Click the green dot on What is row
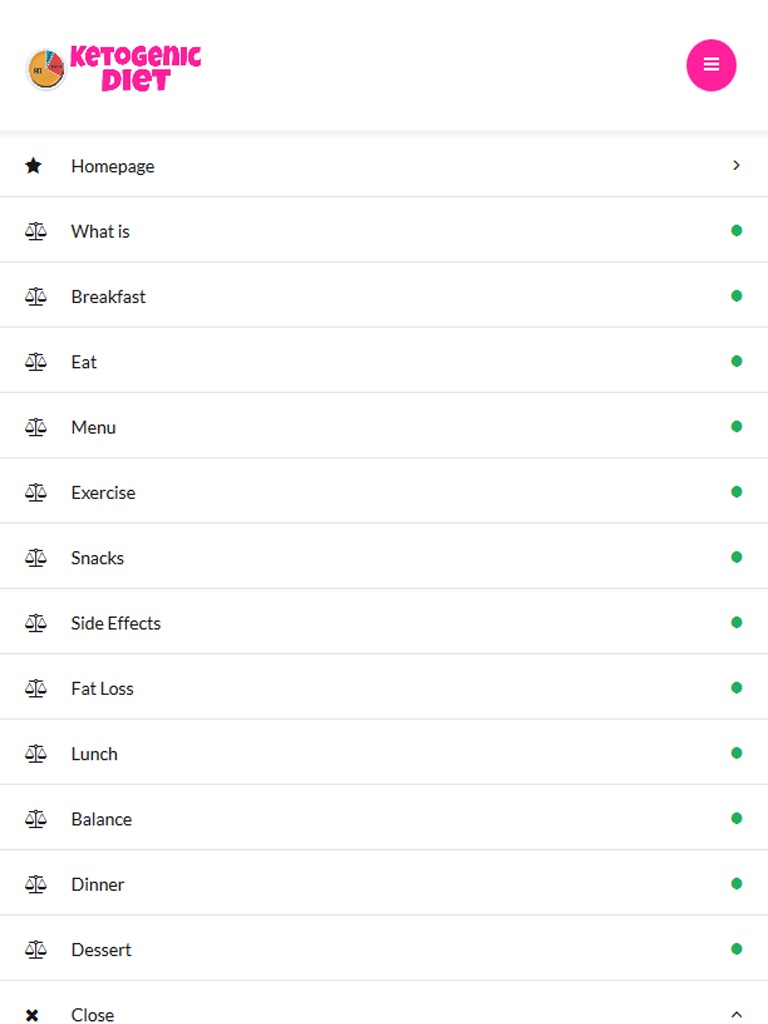 click(736, 231)
